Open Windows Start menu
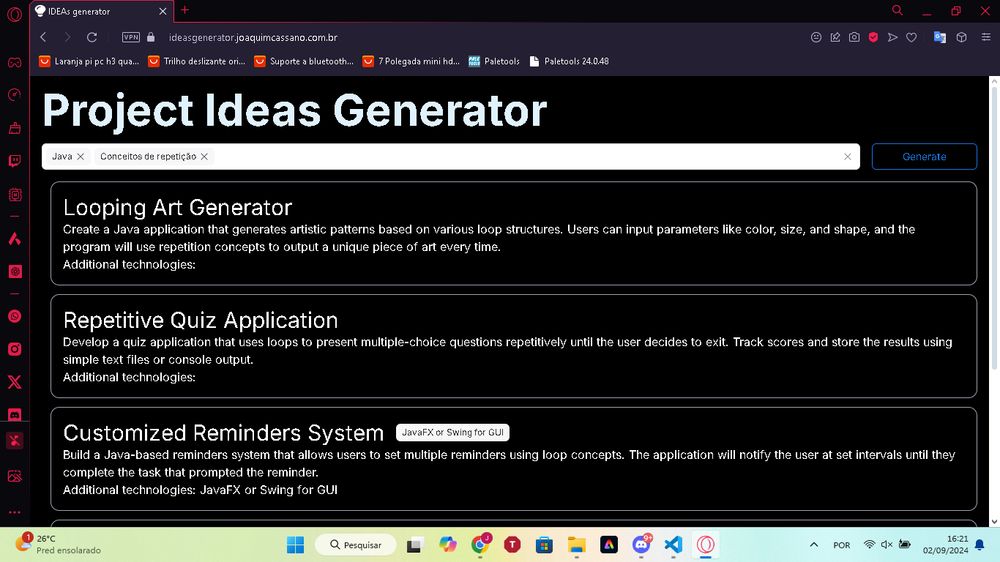Image resolution: width=1000 pixels, height=562 pixels. pos(295,544)
